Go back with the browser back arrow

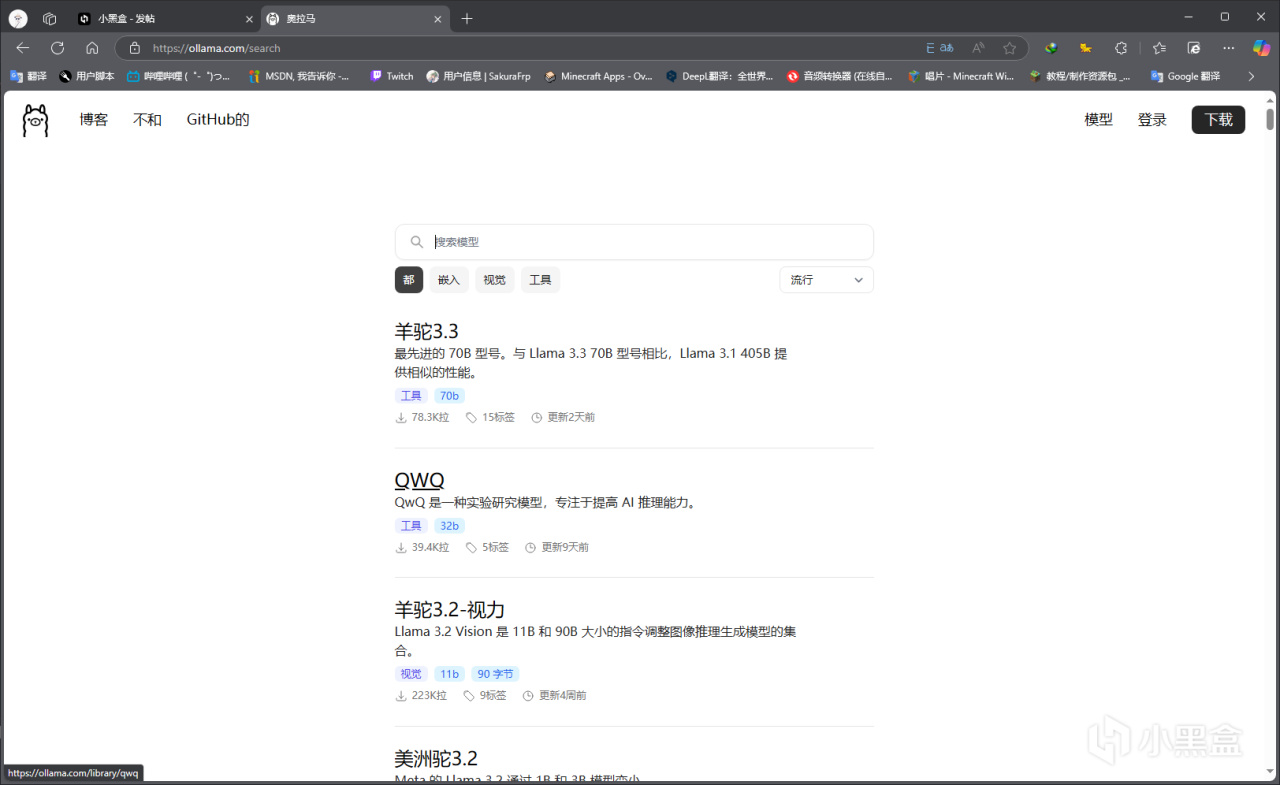click(x=23, y=48)
